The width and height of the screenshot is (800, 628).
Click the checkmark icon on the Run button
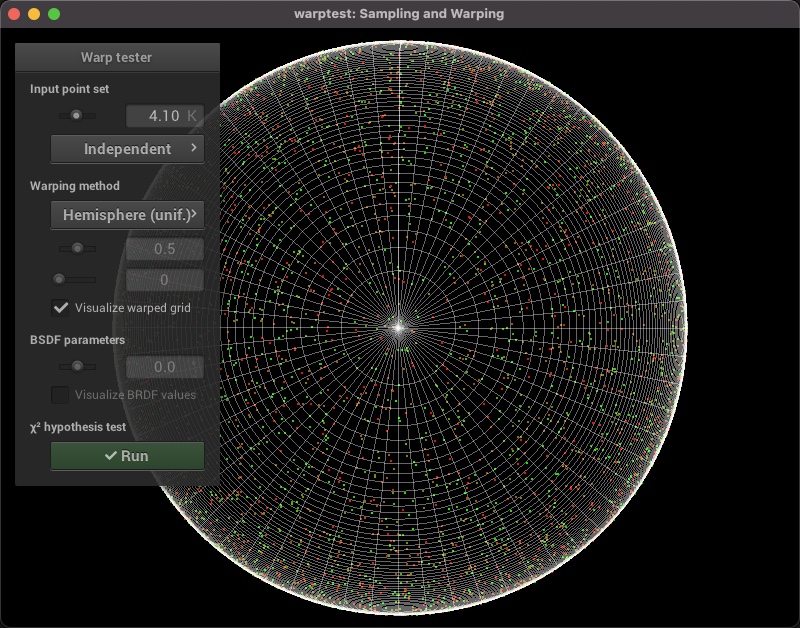(x=111, y=456)
